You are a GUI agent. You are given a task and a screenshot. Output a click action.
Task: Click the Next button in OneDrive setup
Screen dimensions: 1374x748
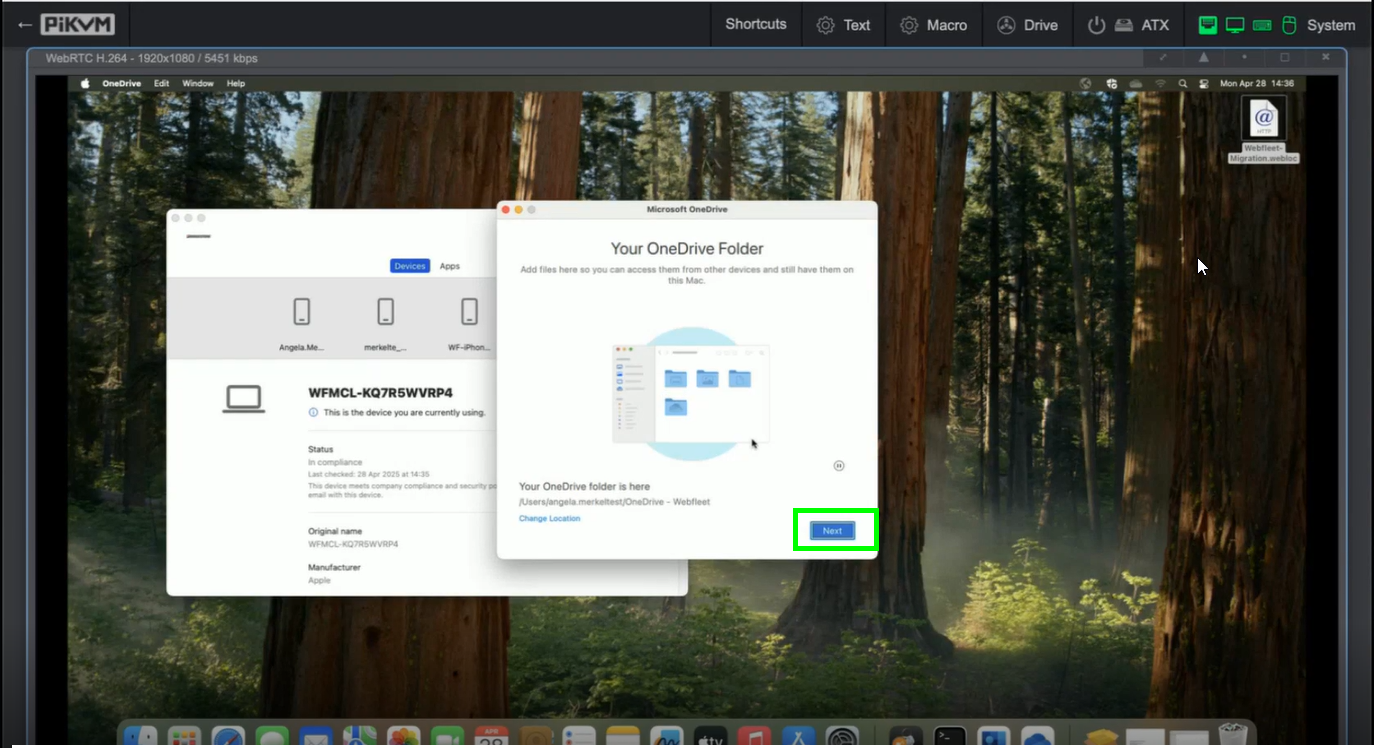[x=832, y=531]
